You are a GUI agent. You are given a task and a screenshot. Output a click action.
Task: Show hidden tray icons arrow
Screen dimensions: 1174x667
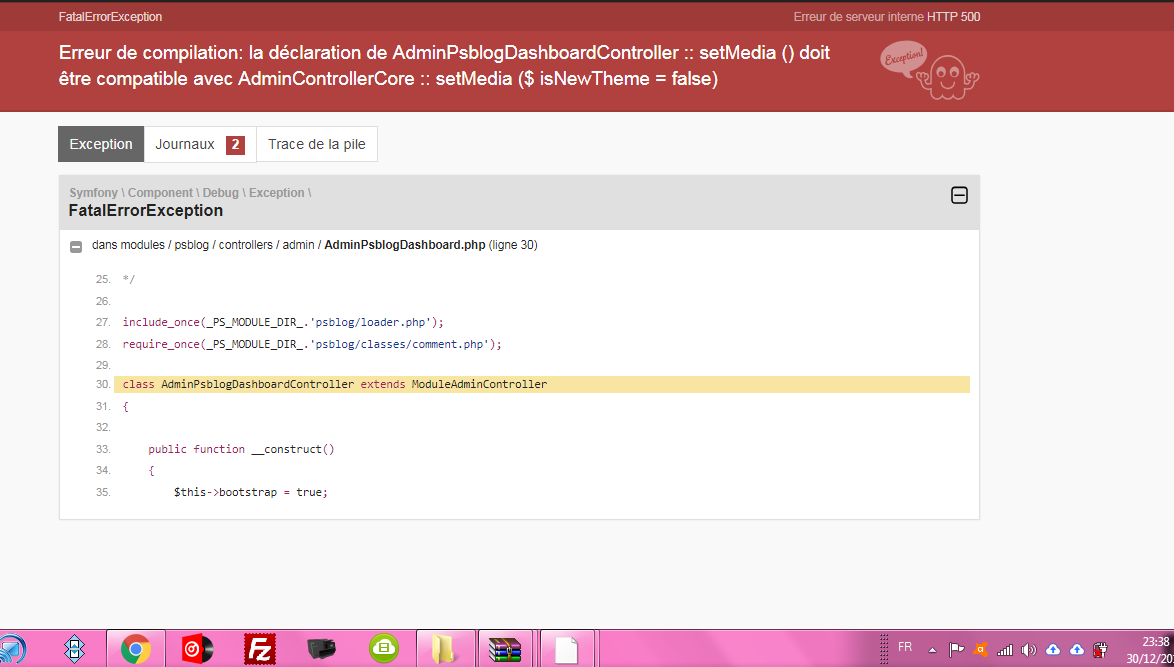click(932, 649)
